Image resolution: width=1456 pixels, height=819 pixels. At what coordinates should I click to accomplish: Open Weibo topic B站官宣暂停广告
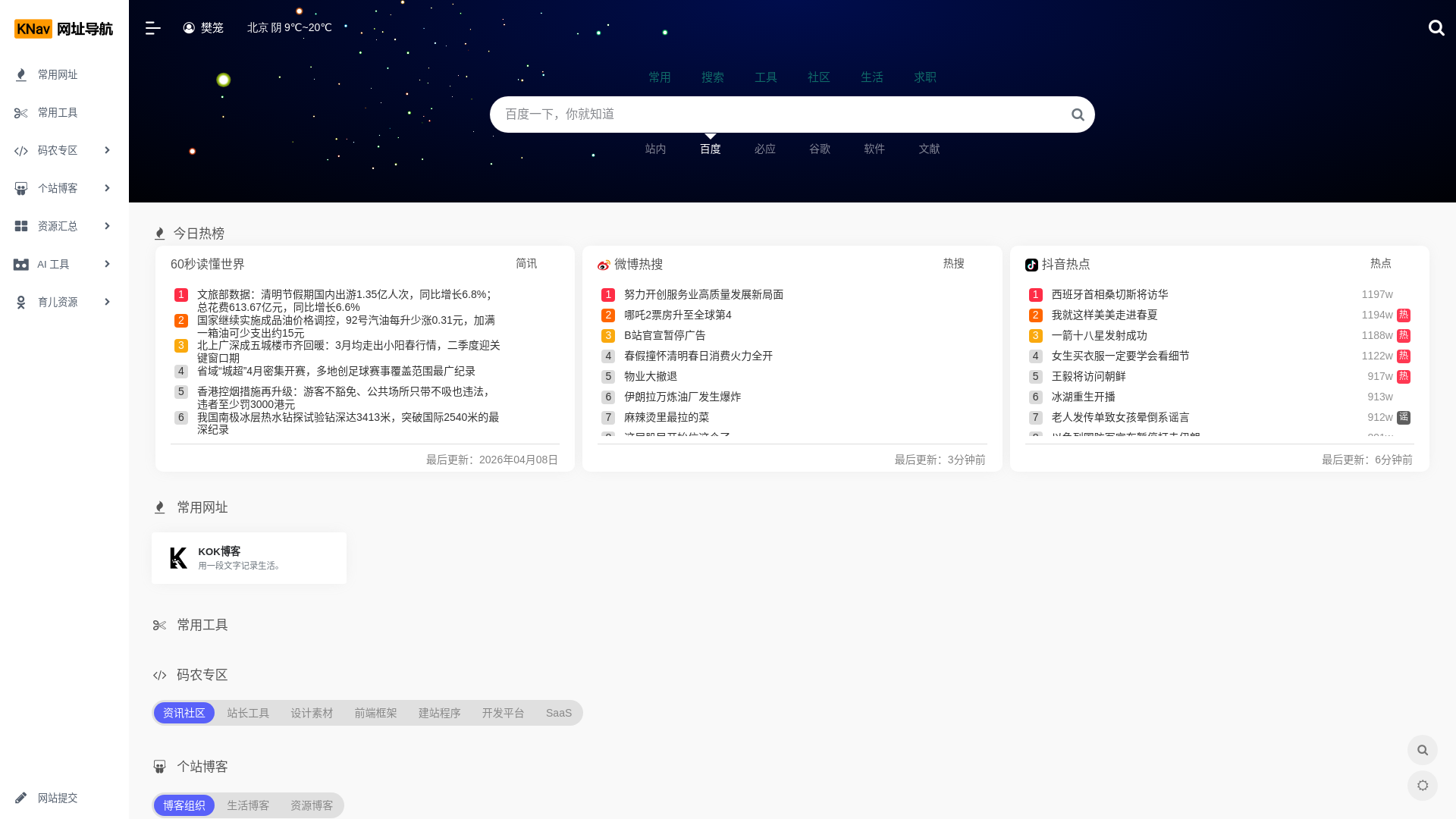665,335
